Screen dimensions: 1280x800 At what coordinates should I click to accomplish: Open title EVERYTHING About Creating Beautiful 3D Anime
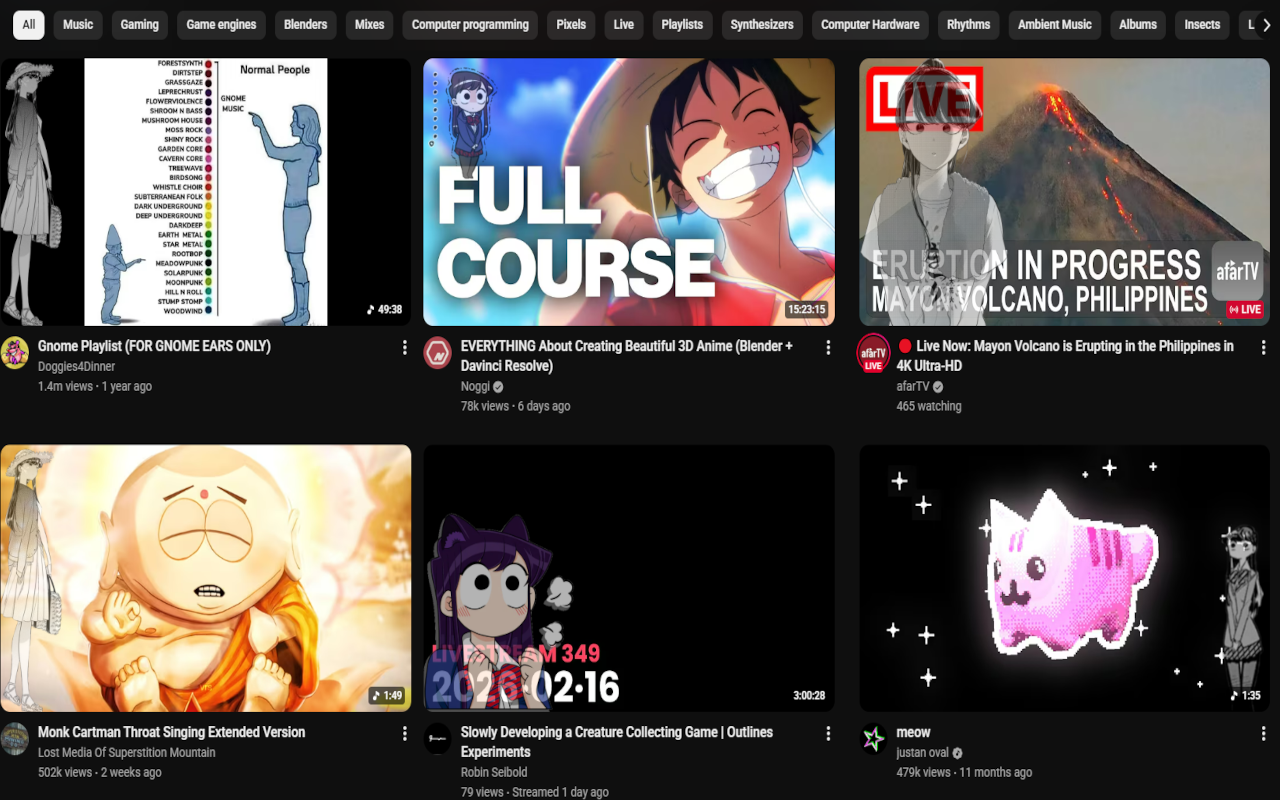(627, 356)
